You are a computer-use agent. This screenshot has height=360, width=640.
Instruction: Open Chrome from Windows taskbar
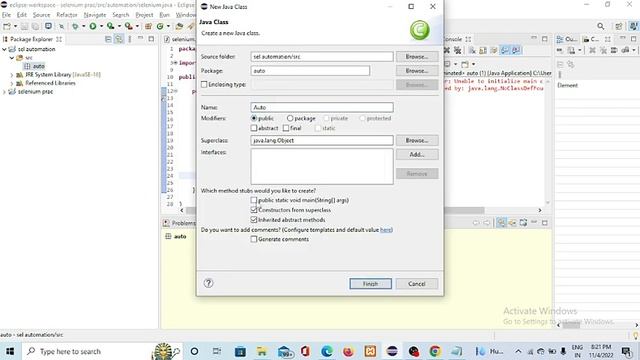point(435,351)
